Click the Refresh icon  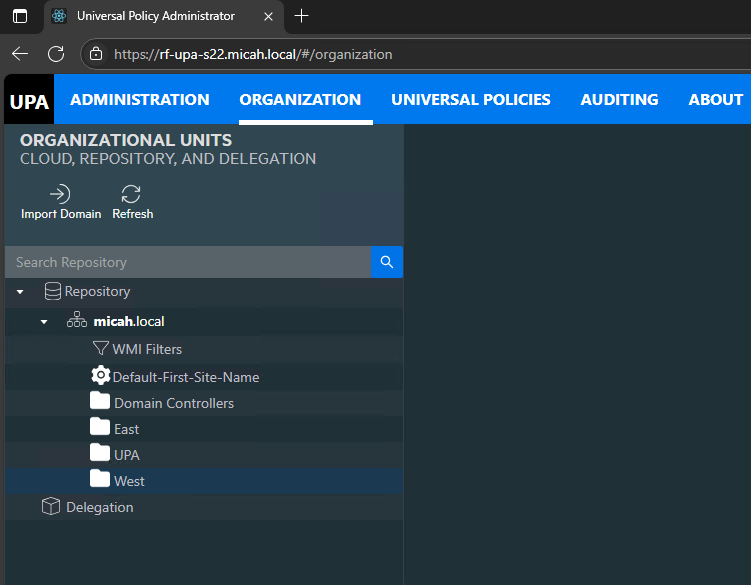(131, 194)
